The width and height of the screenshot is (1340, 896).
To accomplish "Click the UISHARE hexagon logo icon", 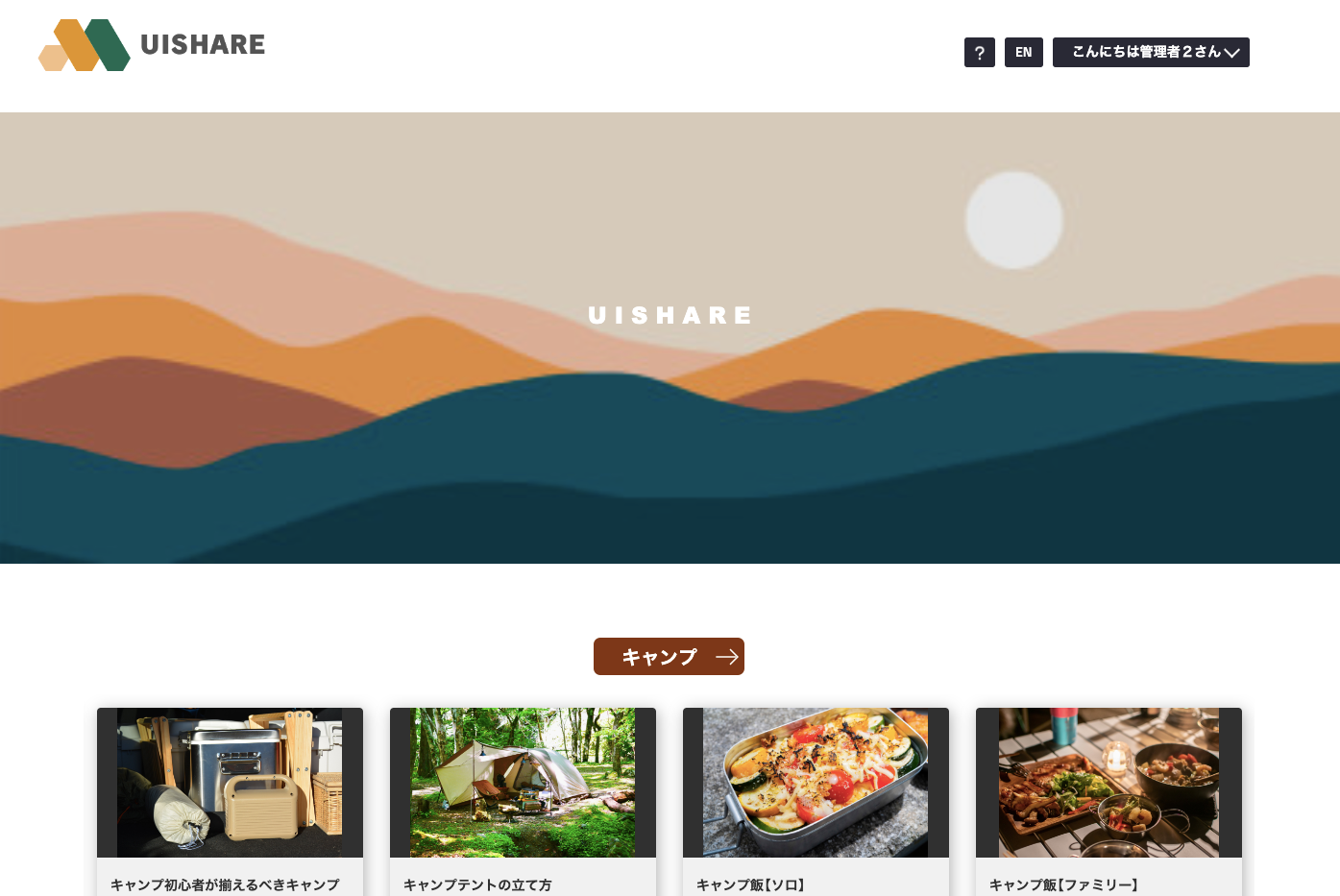I will point(85,45).
